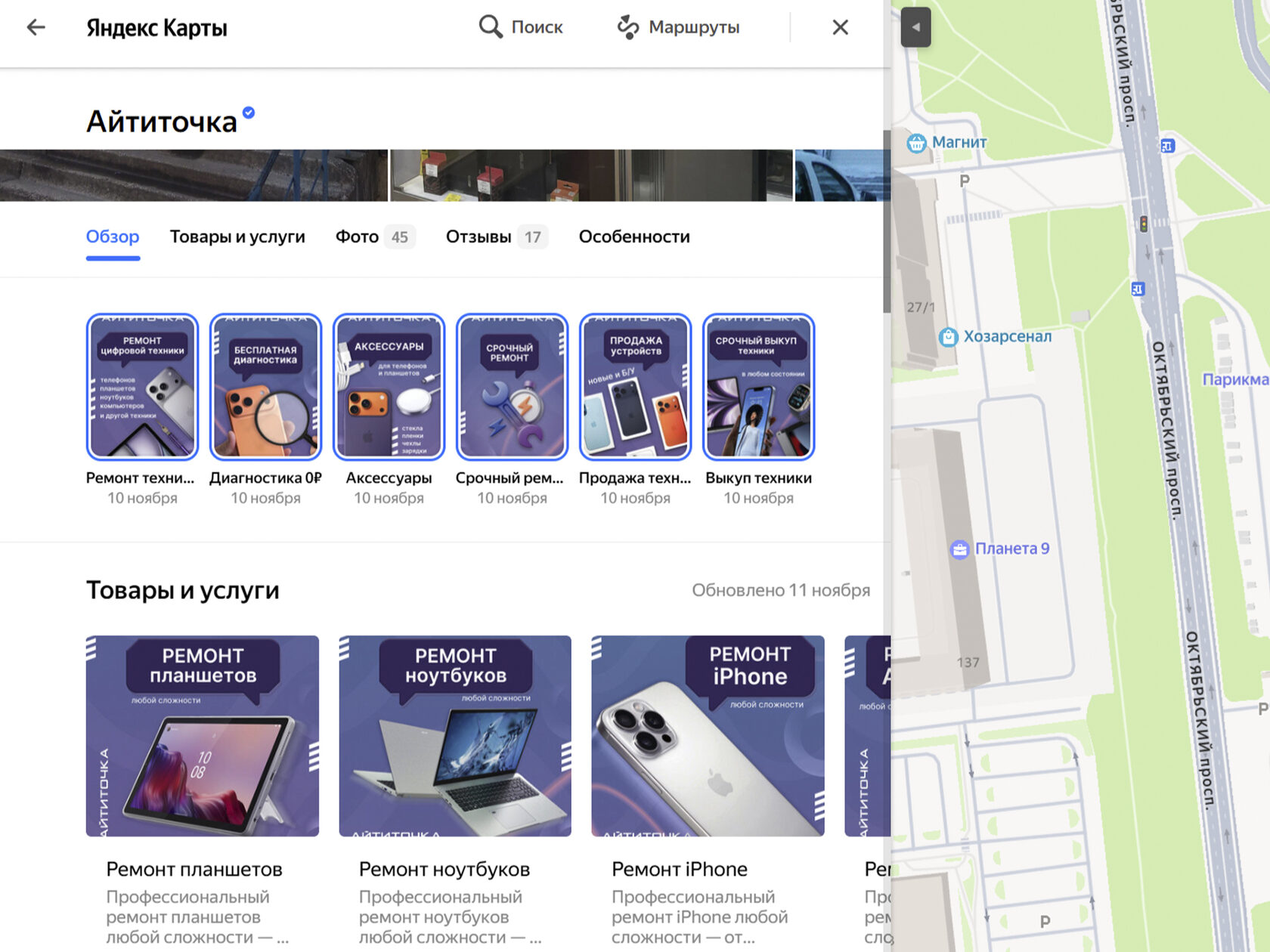This screenshot has width=1270, height=952.
Task: Click the Хозарсенал label on the map
Action: pyautogui.click(x=1008, y=336)
